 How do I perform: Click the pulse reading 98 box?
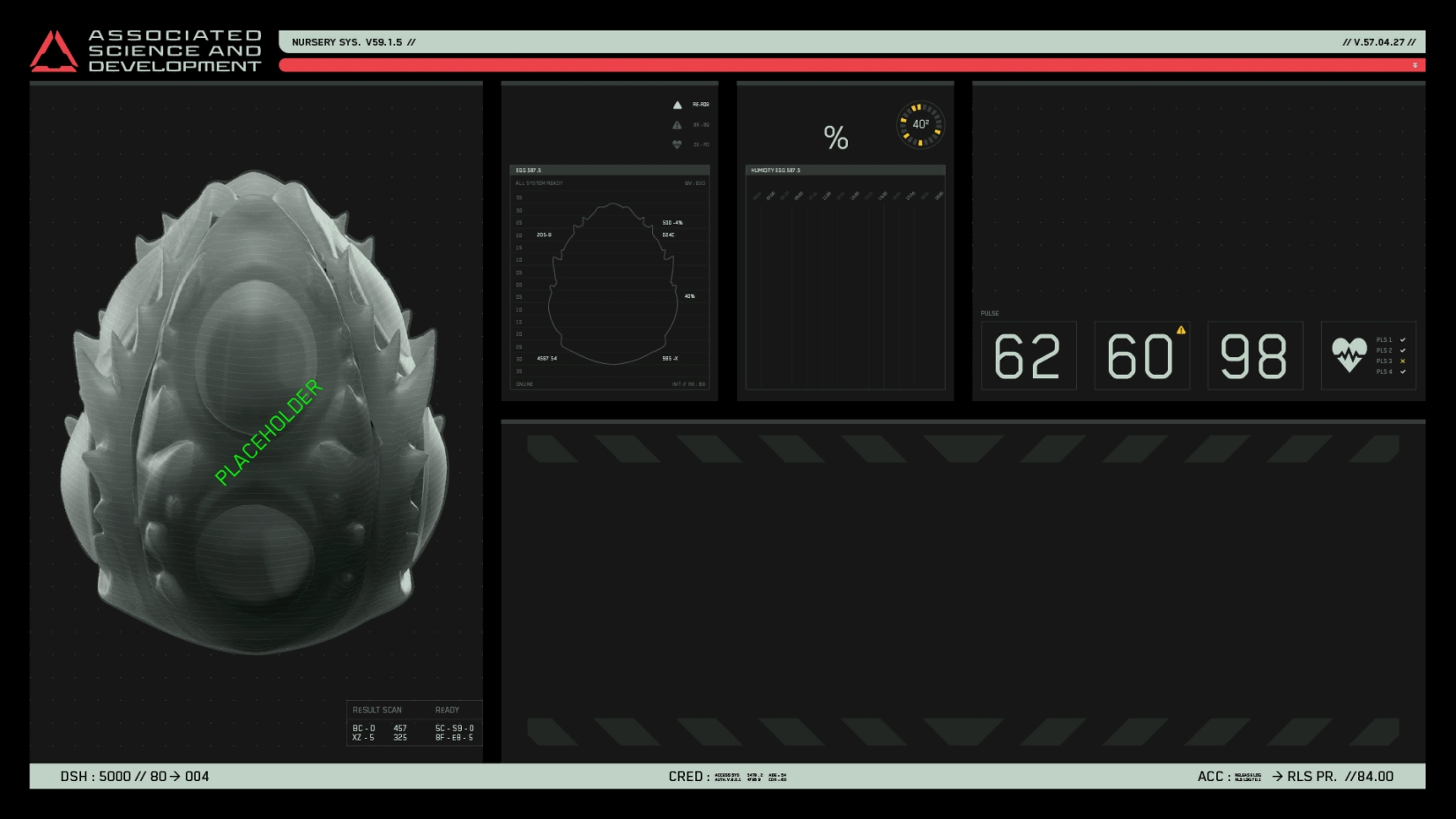tap(1253, 356)
